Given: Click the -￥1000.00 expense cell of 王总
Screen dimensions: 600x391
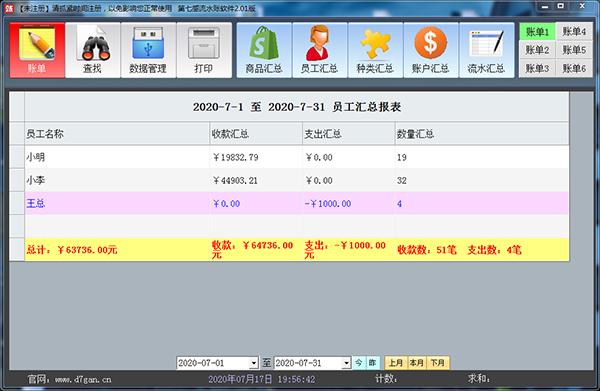Looking at the screenshot, I should [349, 204].
